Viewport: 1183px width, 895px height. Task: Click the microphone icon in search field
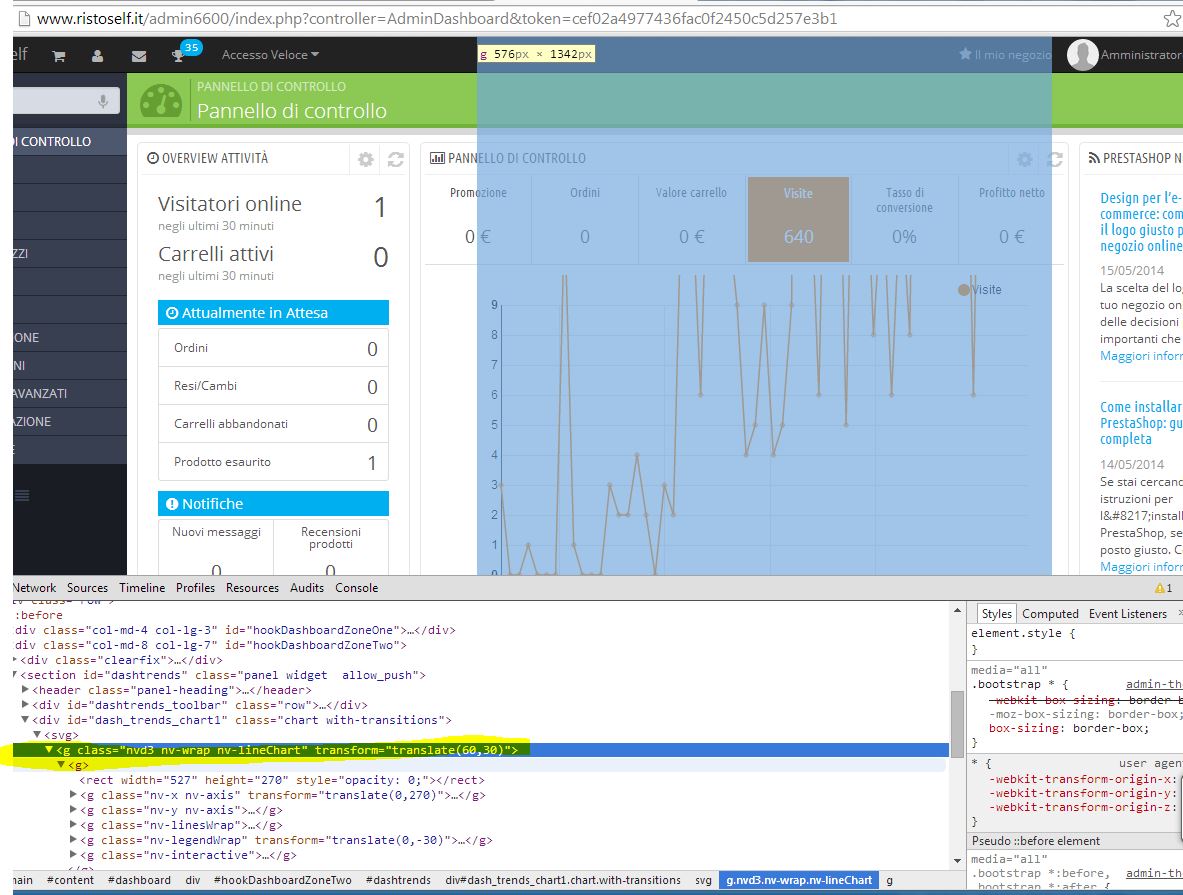coord(103,101)
